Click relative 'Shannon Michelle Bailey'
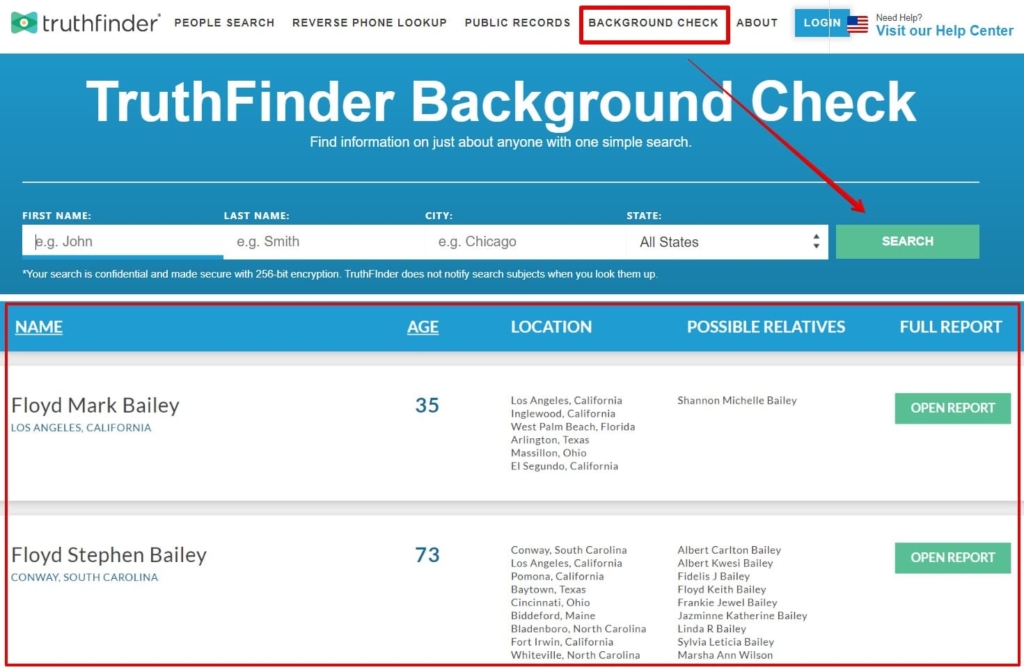This screenshot has width=1024, height=672. pyautogui.click(x=737, y=400)
